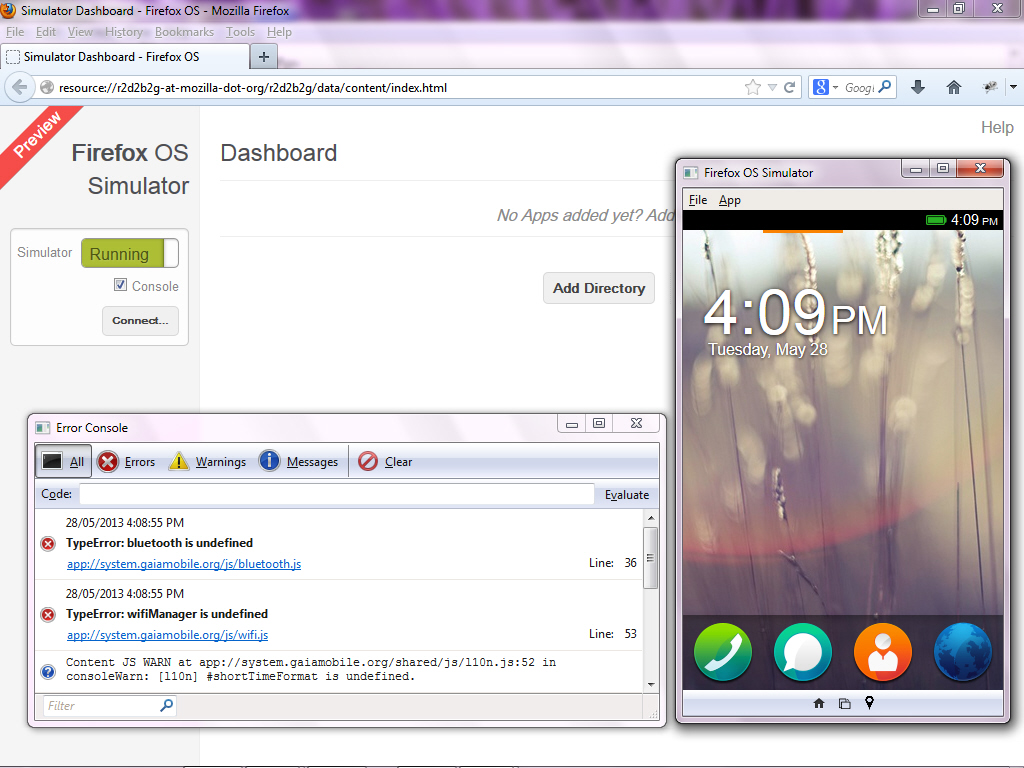Open the Contacts app icon in simulator
The image size is (1024, 768).
883,652
